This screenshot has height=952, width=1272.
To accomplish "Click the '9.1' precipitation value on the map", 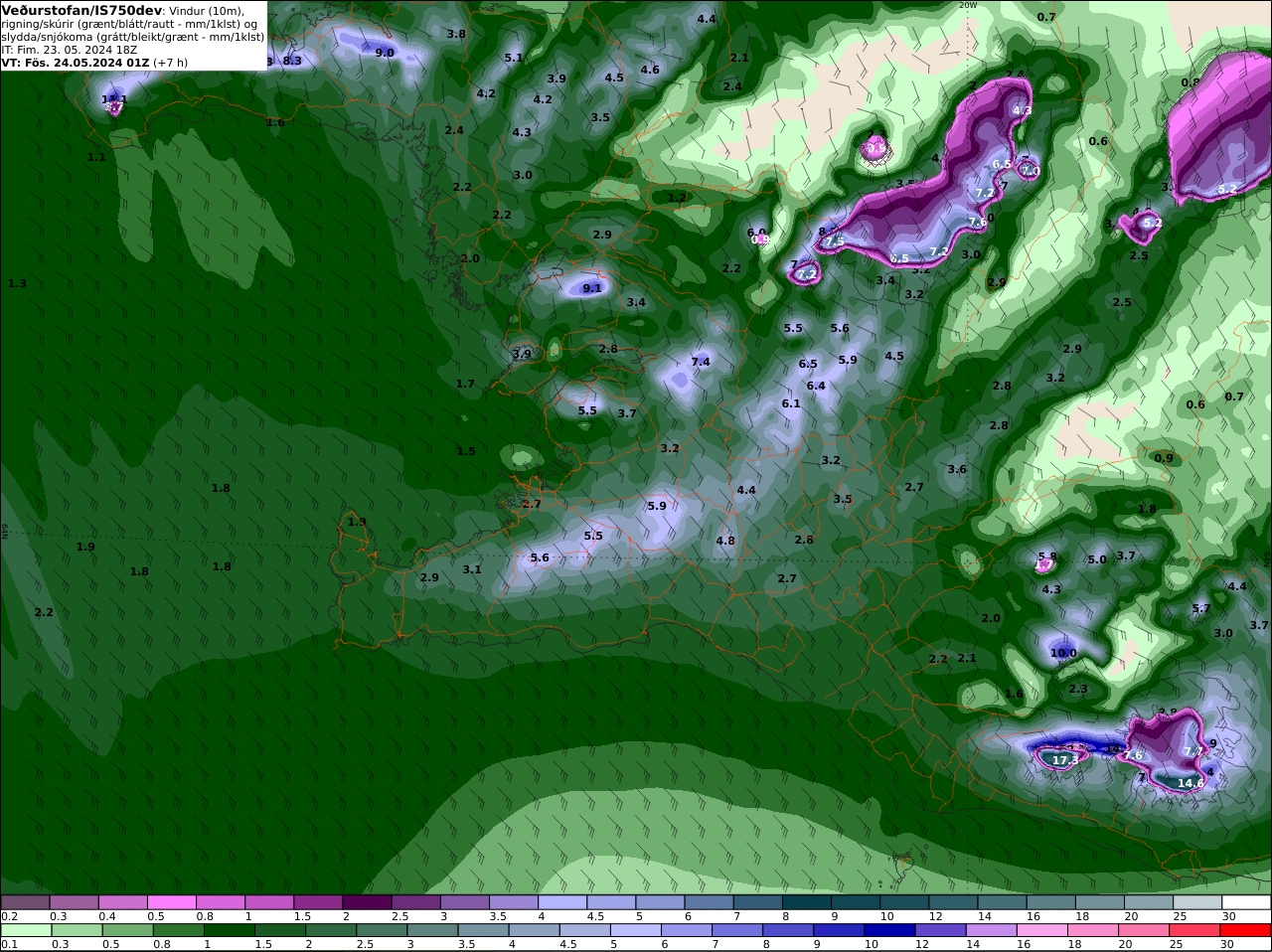I will pos(592,288).
